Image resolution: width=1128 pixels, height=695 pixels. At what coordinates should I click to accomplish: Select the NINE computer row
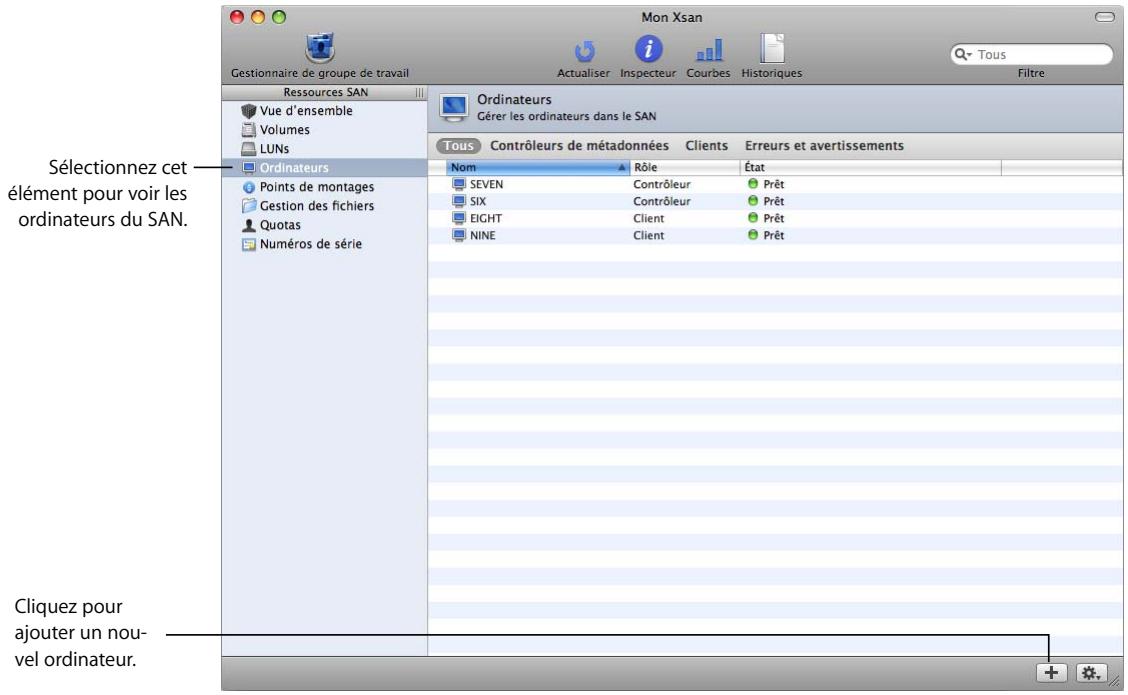pos(775,235)
